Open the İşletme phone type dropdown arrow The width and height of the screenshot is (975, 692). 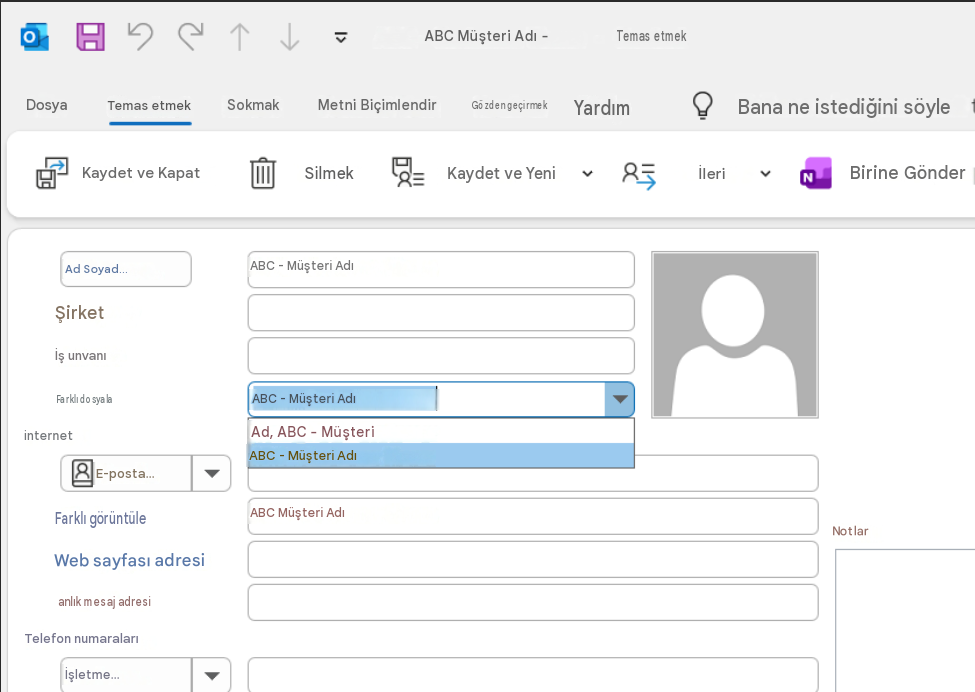212,675
